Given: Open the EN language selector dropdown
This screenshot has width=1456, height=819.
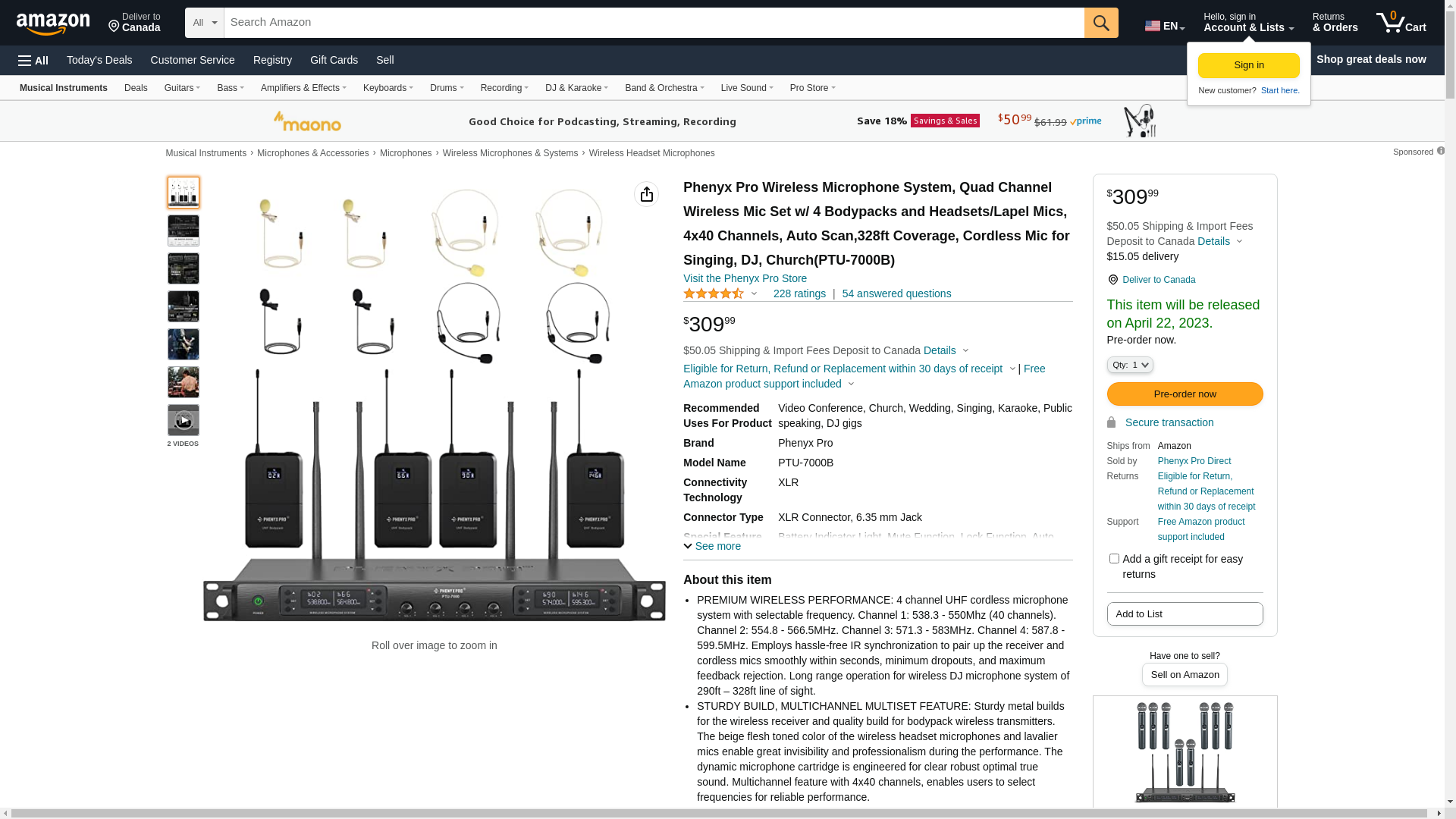Looking at the screenshot, I should coord(1164,26).
